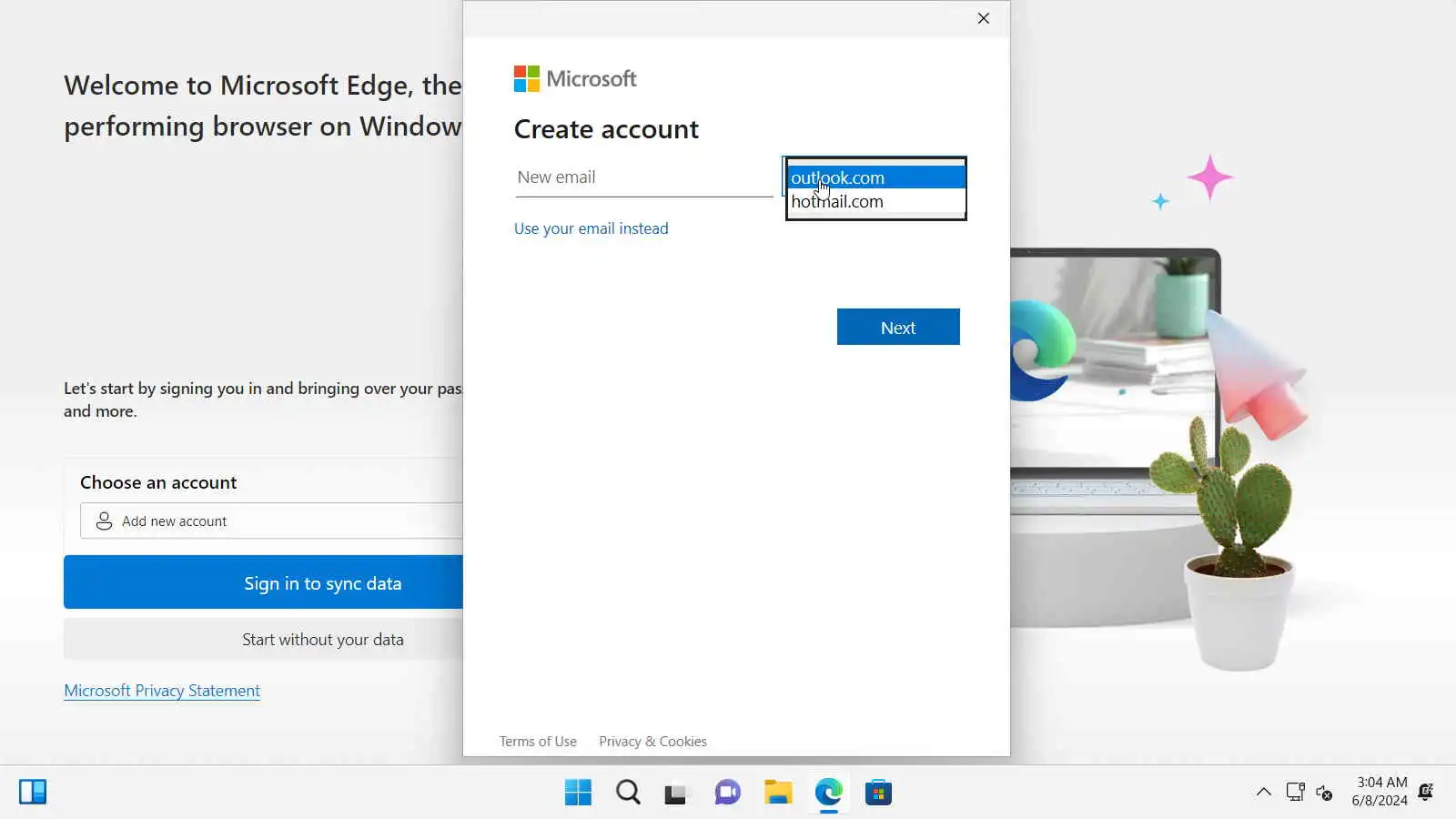Image resolution: width=1456 pixels, height=819 pixels.
Task: Select outlook.com domain option
Action: pos(875,177)
